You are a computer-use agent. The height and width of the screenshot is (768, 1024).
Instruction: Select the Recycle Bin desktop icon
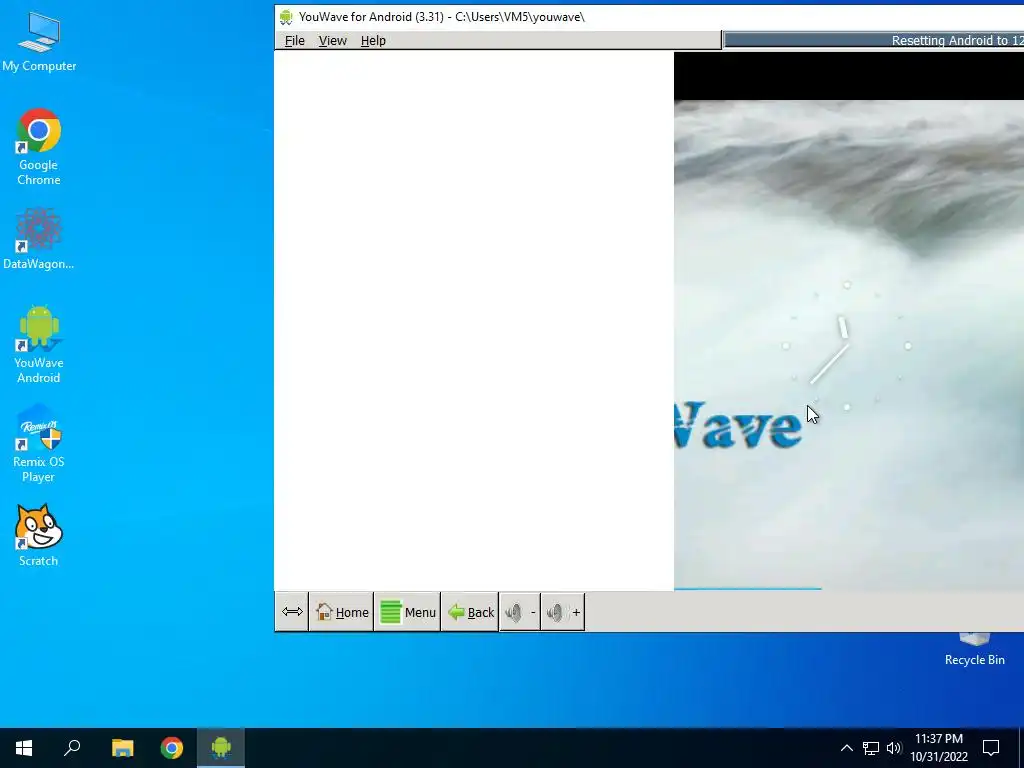(974, 649)
